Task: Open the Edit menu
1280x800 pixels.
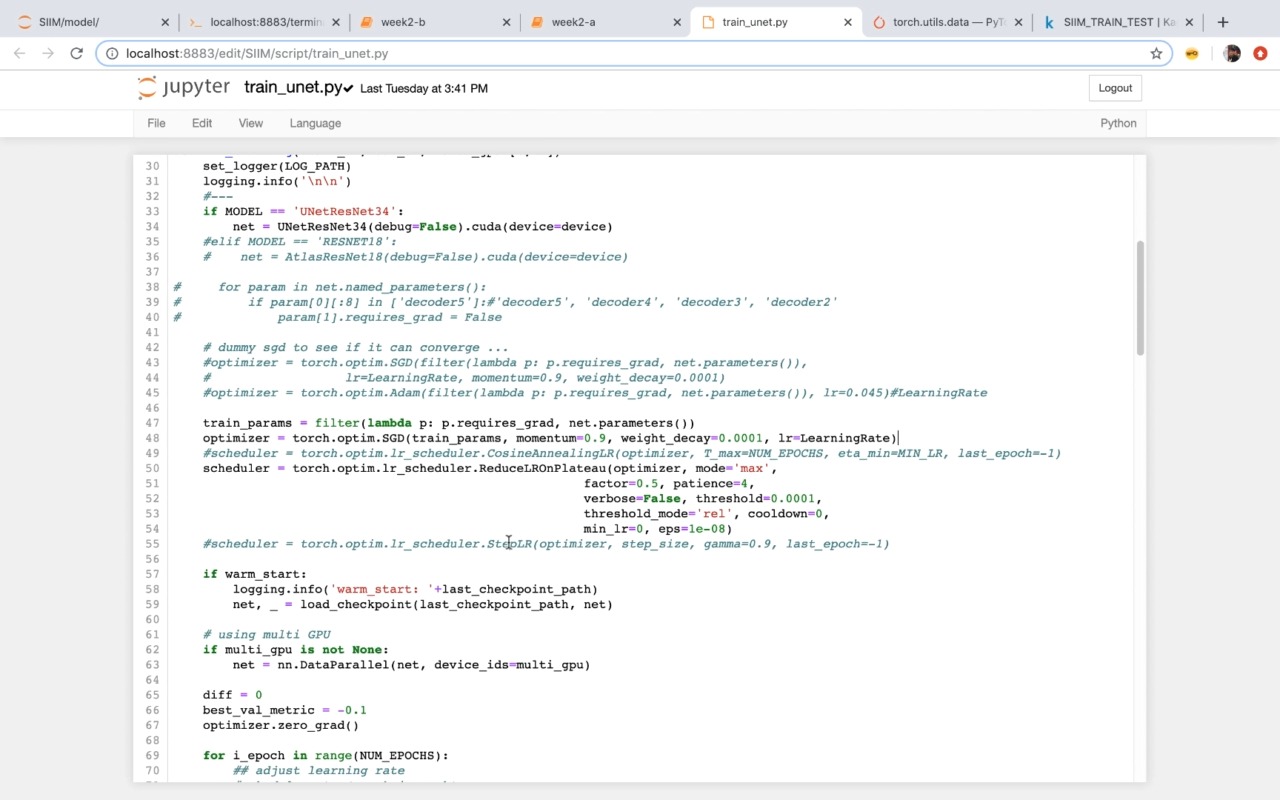Action: (x=202, y=123)
